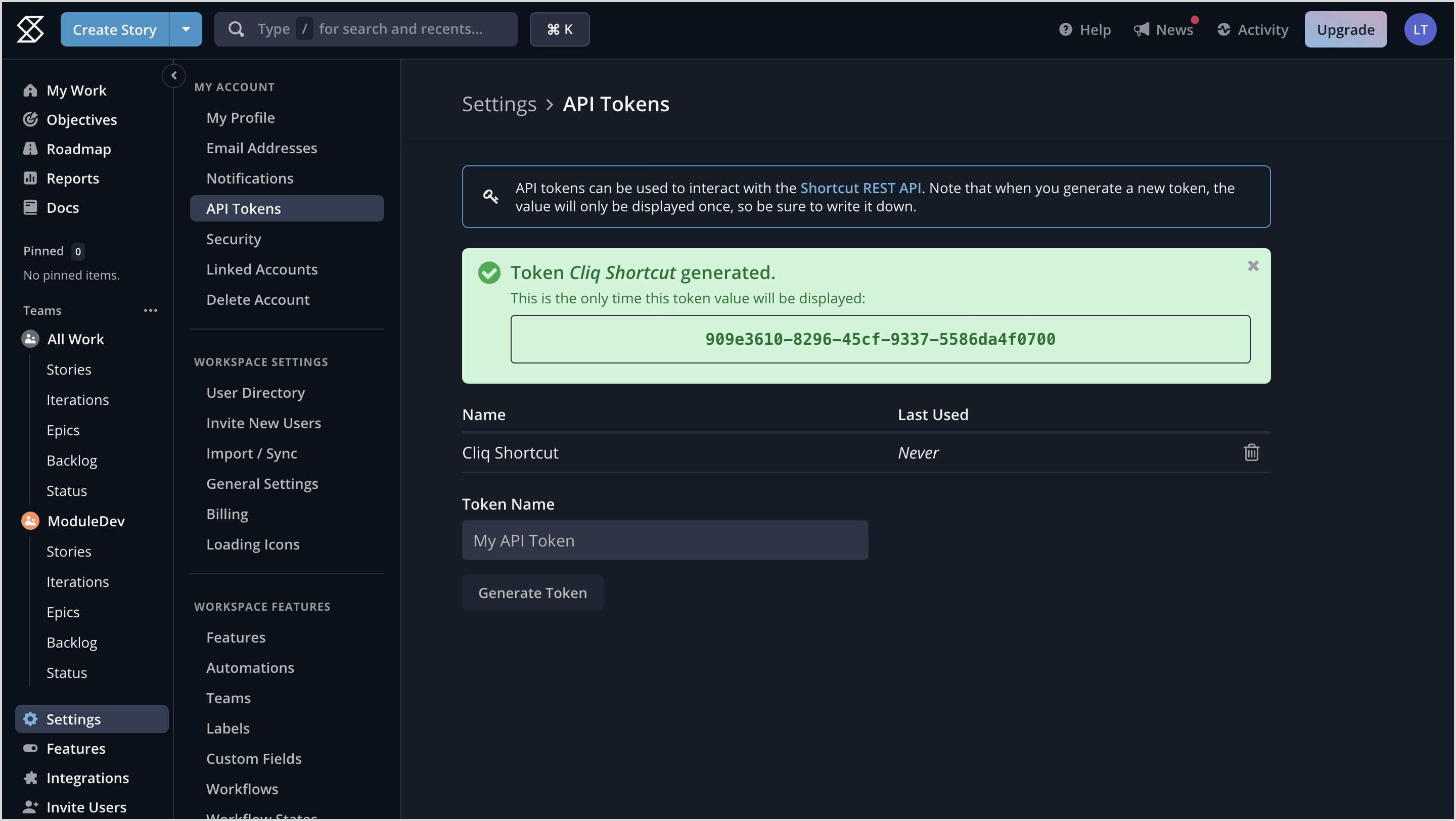Select the Security settings menu item
The height and width of the screenshot is (821, 1456).
click(234, 239)
